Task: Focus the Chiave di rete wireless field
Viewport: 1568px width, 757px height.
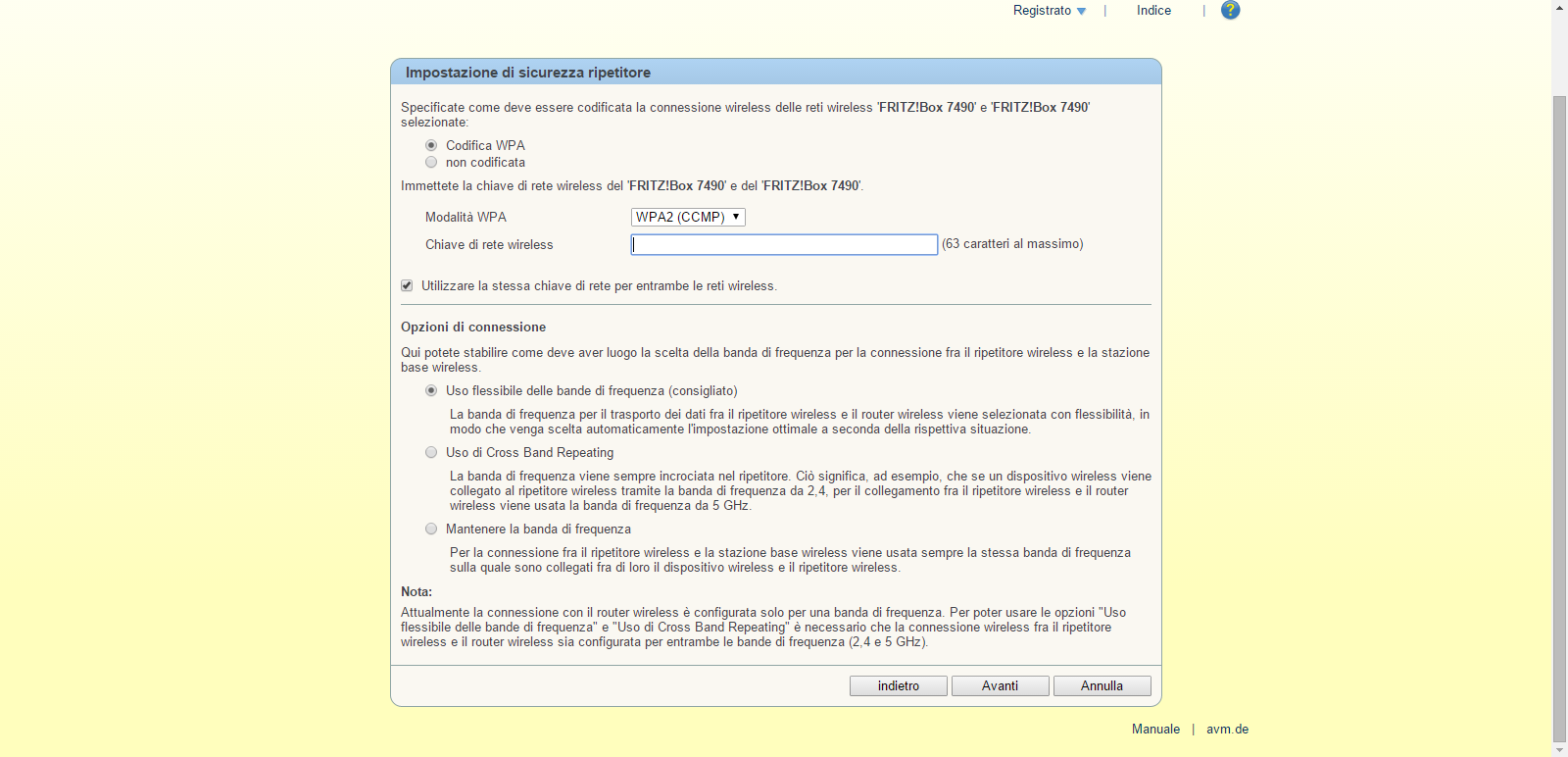Action: [784, 244]
